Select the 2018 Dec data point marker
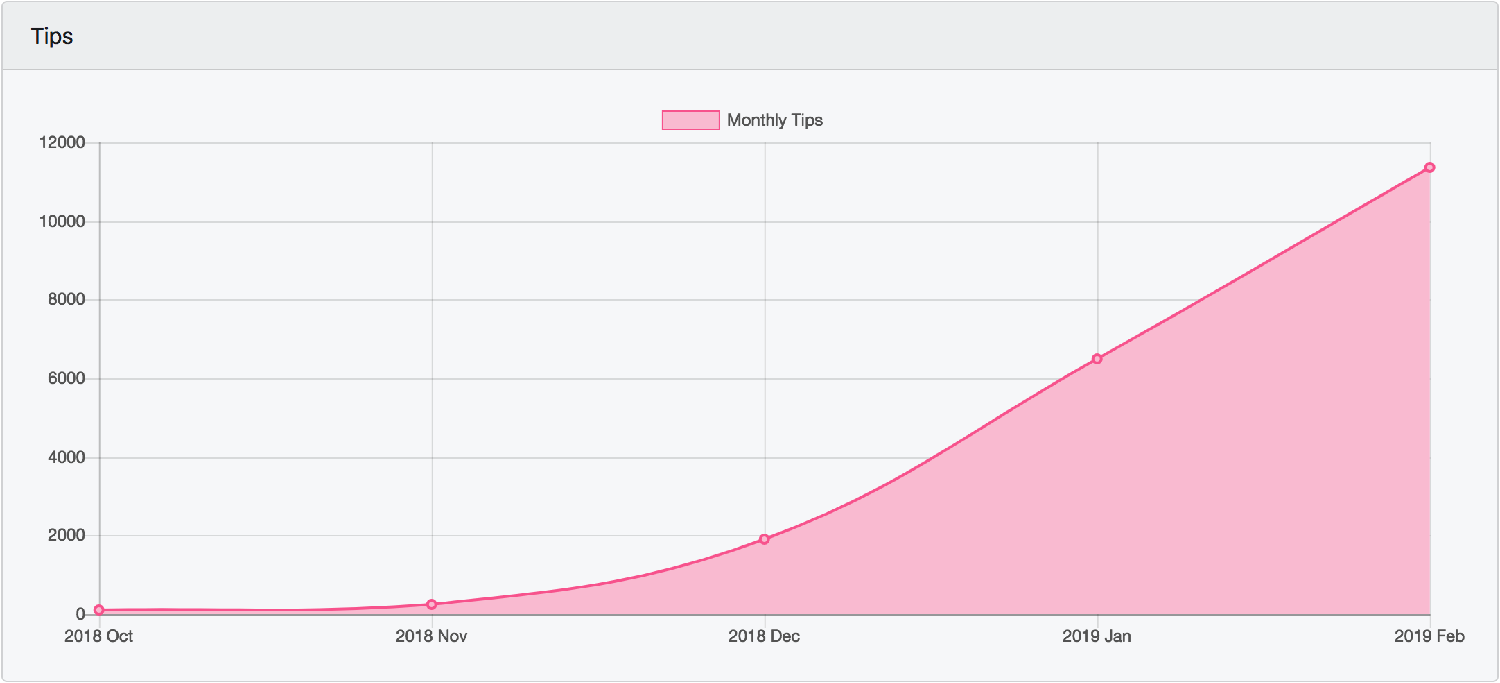This screenshot has height=683, width=1500. (763, 539)
